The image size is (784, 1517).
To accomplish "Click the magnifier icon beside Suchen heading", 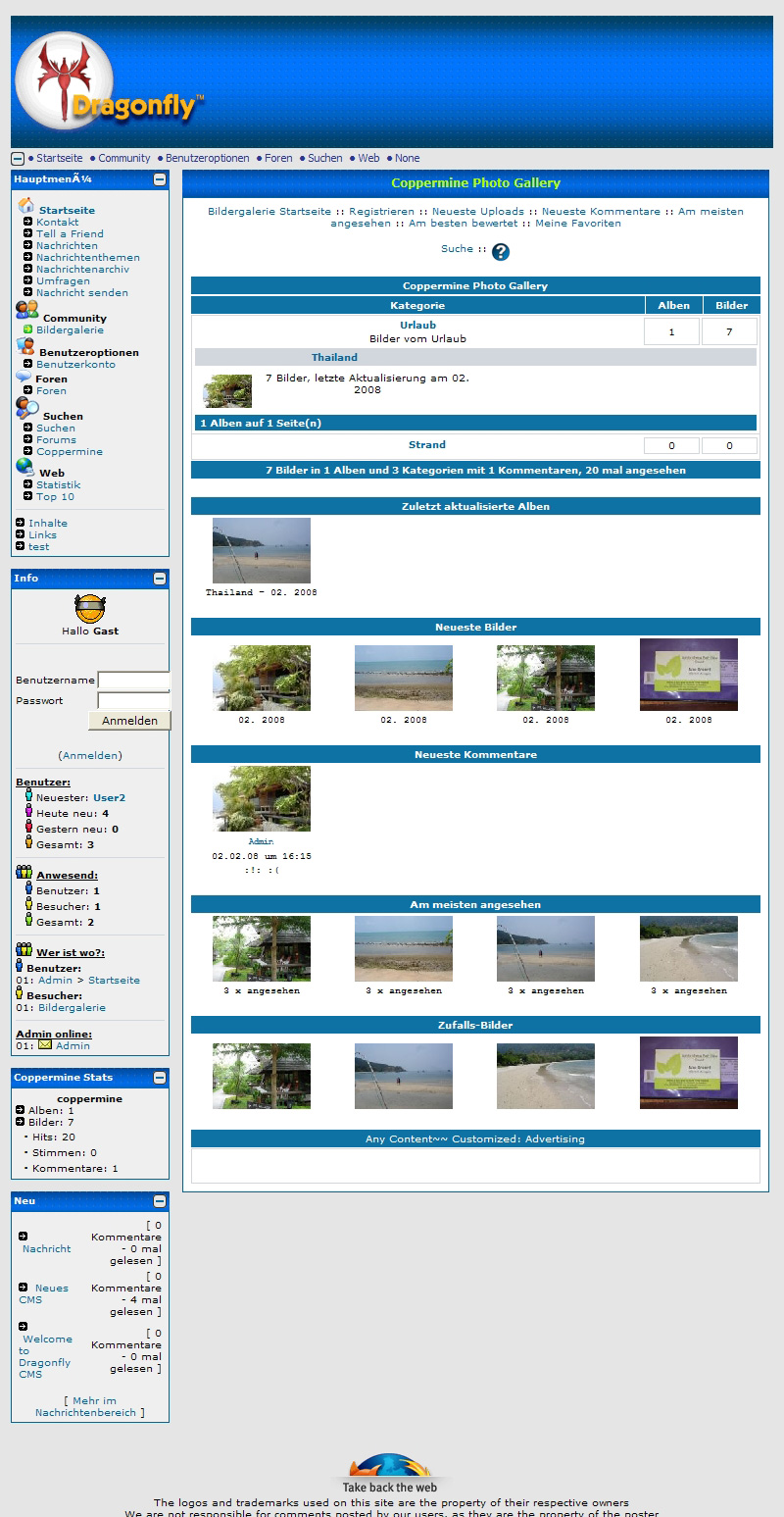I will [26, 410].
